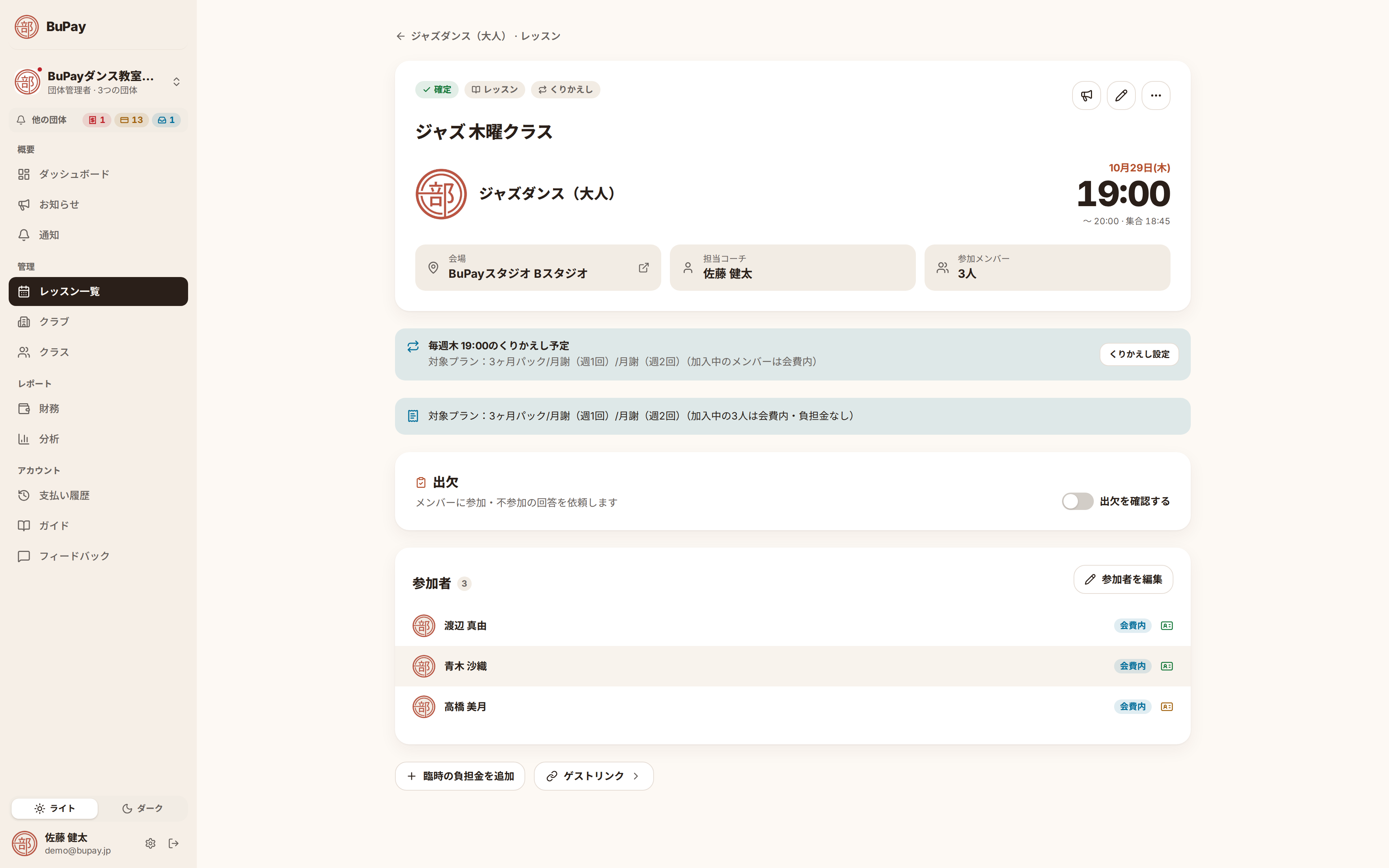This screenshot has height=868, width=1389.
Task: Click the logout icon at sidebar bottom
Action: tap(173, 843)
